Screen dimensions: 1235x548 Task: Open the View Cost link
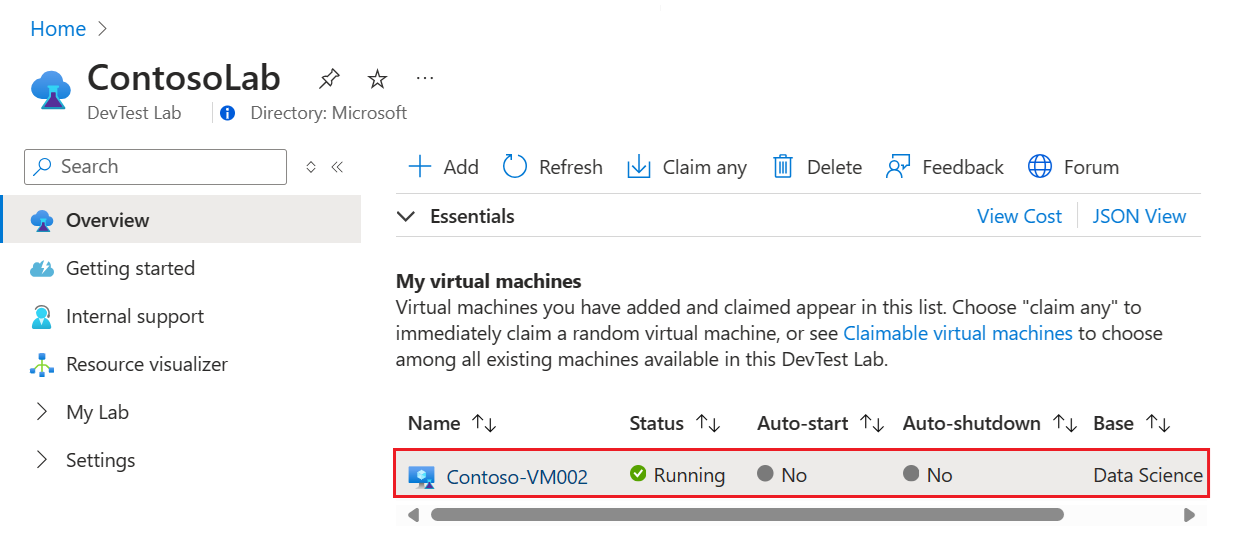tap(1019, 216)
